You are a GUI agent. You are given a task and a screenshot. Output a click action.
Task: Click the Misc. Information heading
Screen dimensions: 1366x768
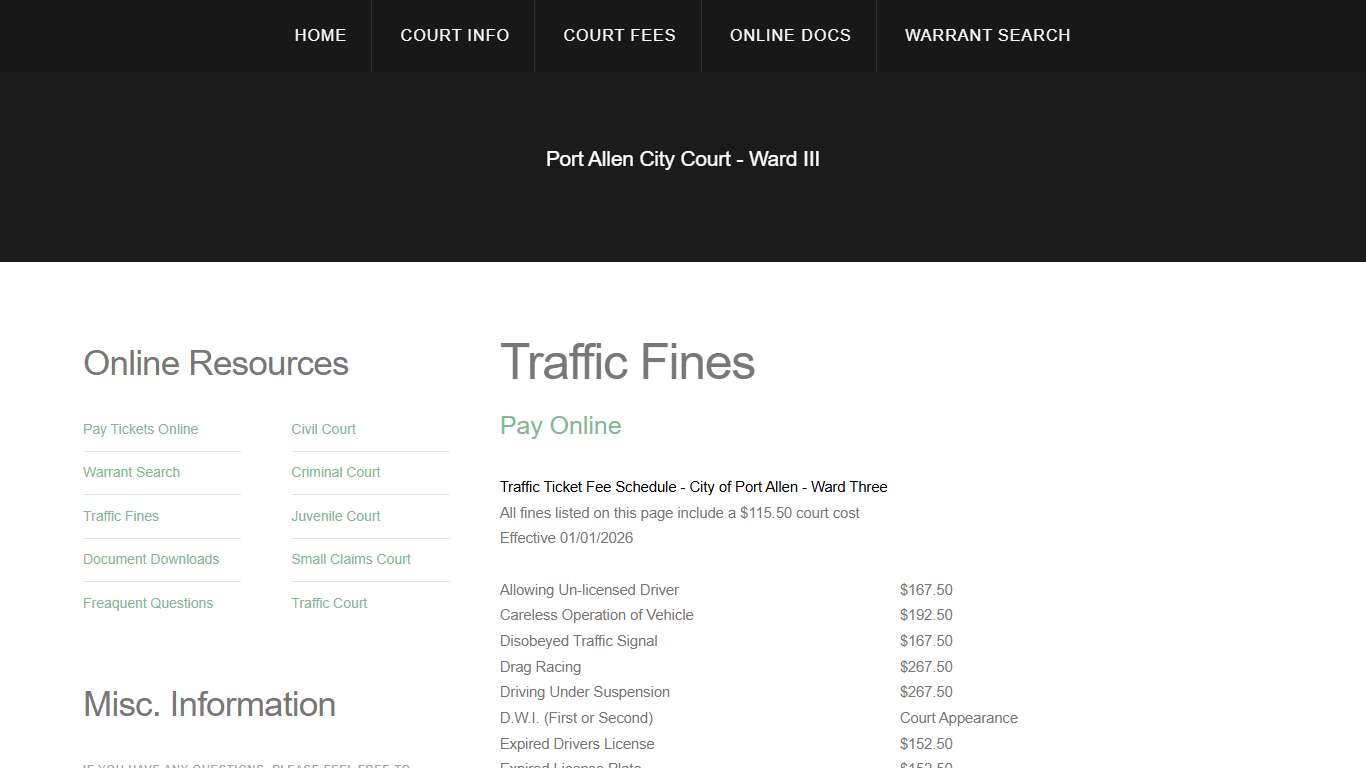coord(209,704)
